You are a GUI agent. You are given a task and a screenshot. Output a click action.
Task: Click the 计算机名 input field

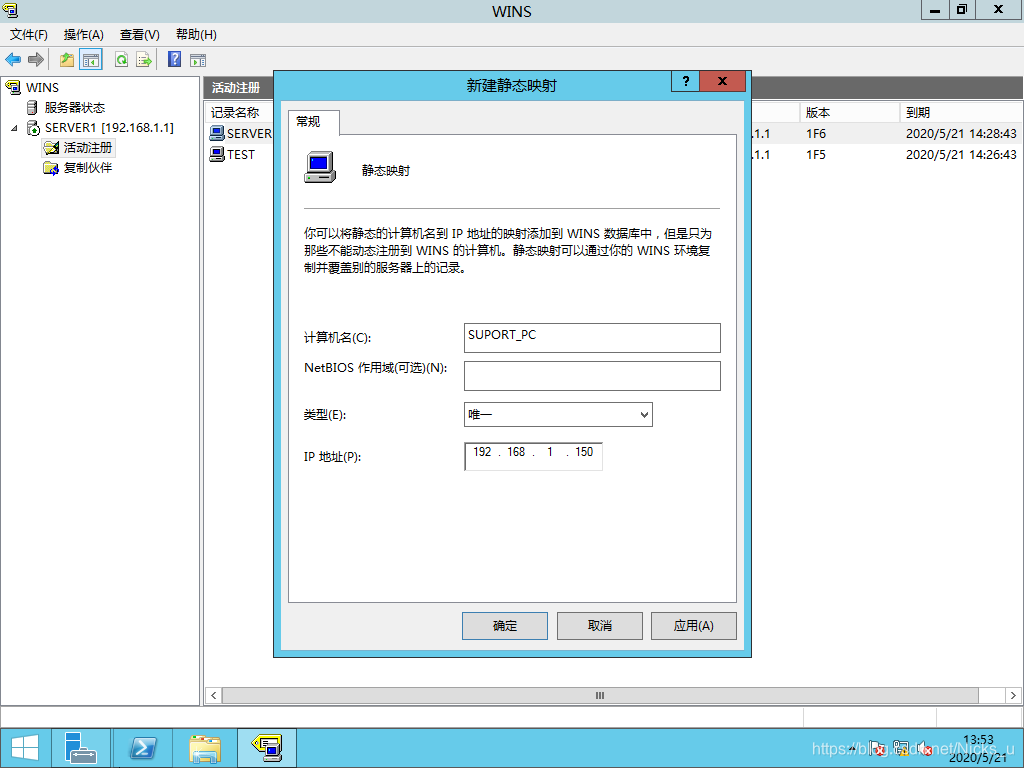click(x=592, y=338)
